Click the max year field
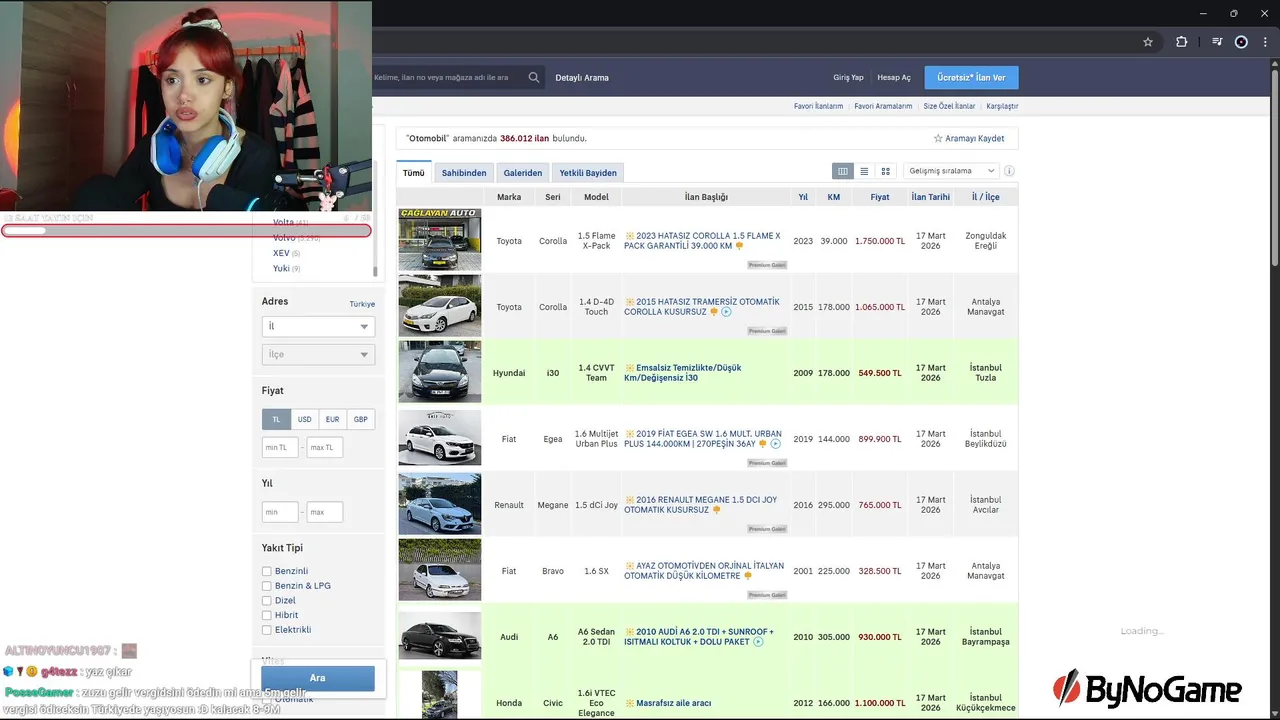This screenshot has height=720, width=1280. (325, 512)
